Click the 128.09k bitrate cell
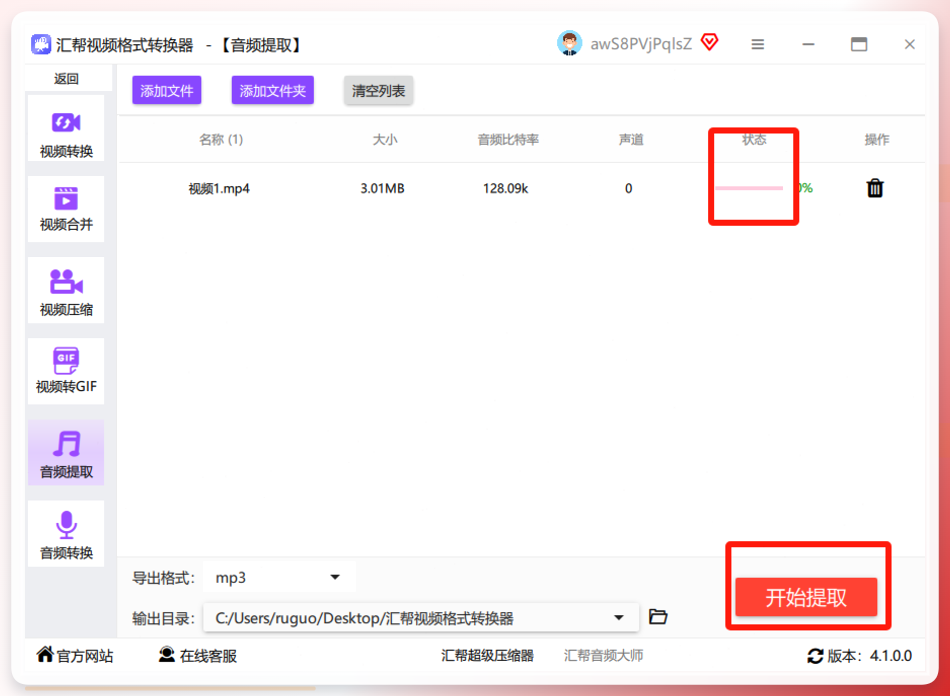 pyautogui.click(x=505, y=188)
